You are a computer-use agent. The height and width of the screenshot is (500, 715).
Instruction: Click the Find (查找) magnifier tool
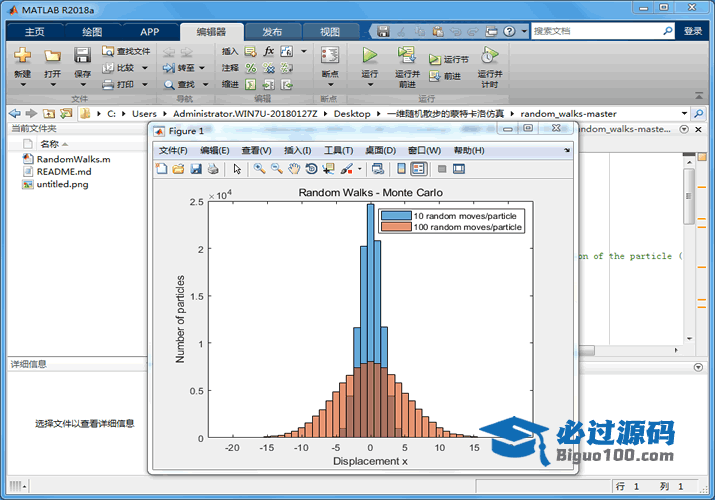(179, 84)
